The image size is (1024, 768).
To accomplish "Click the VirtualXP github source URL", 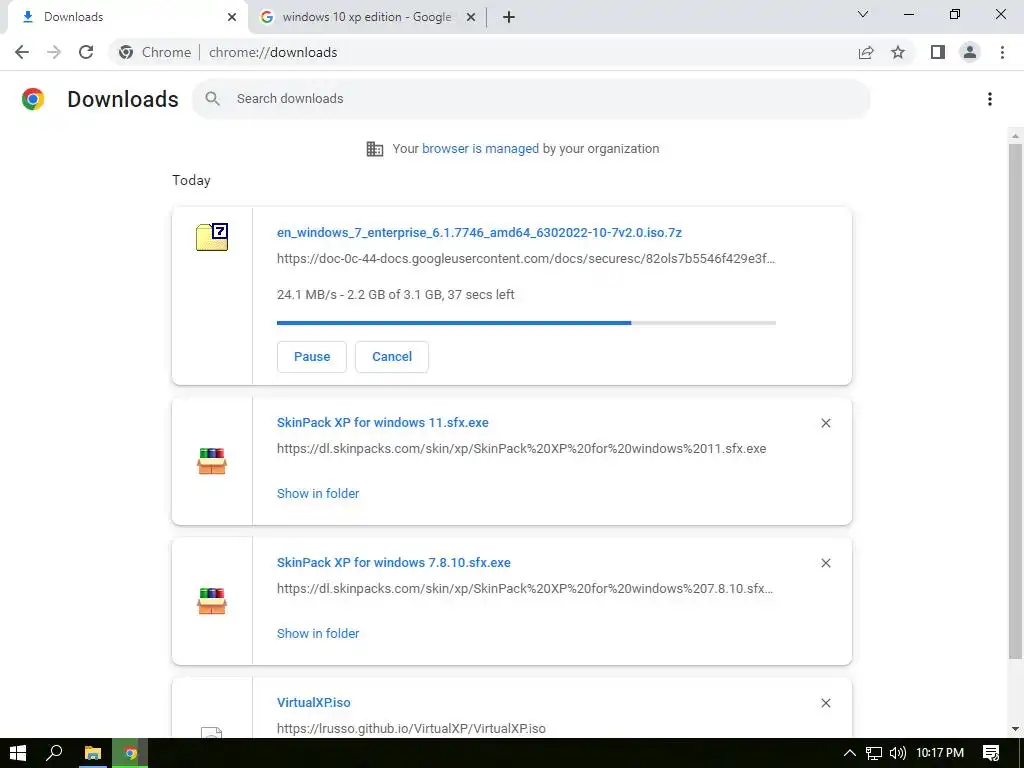I will pyautogui.click(x=411, y=728).
